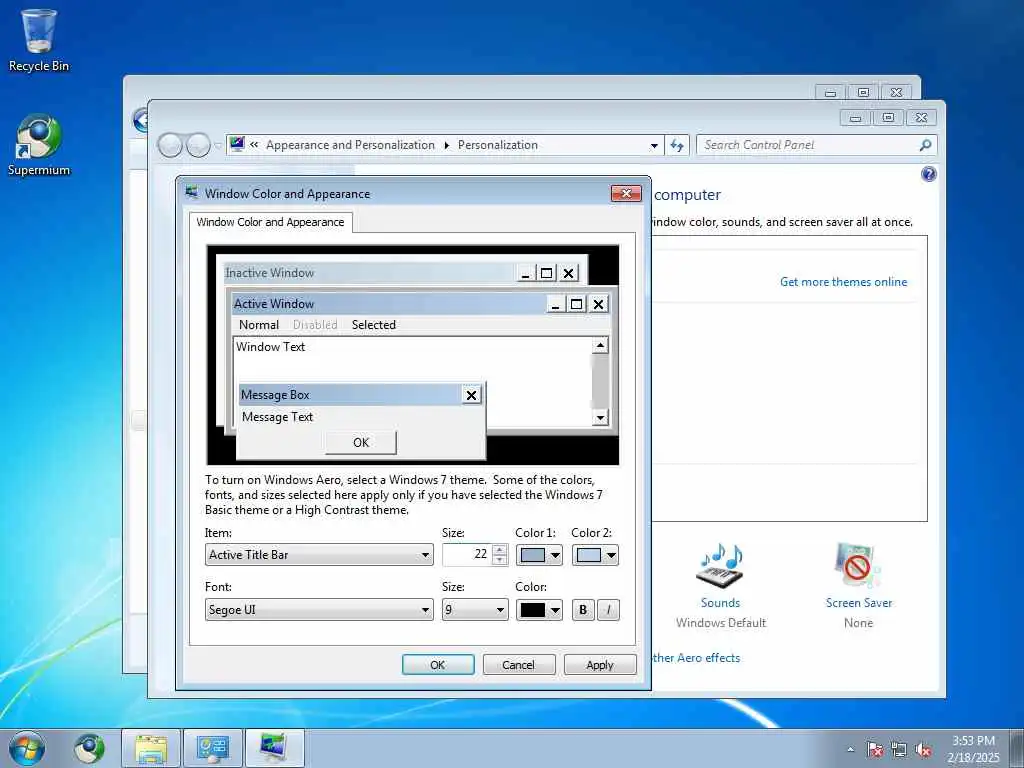Decrease item size with down spinner
1024x768 pixels.
pos(500,560)
